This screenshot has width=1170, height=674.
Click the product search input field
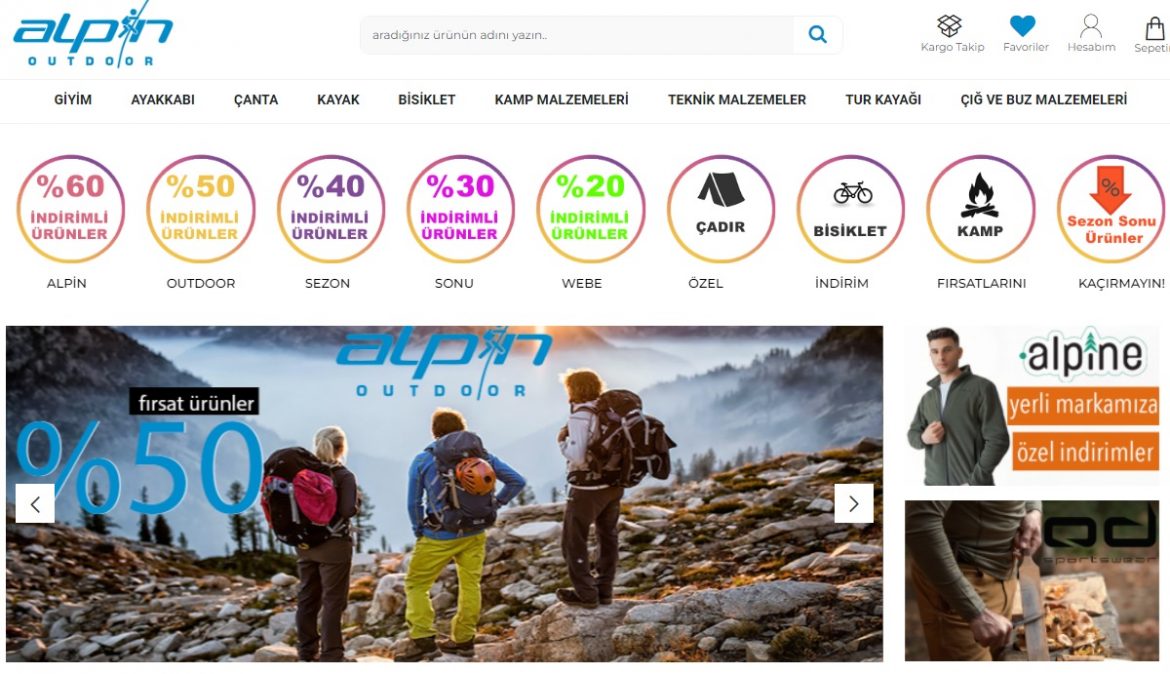click(576, 34)
